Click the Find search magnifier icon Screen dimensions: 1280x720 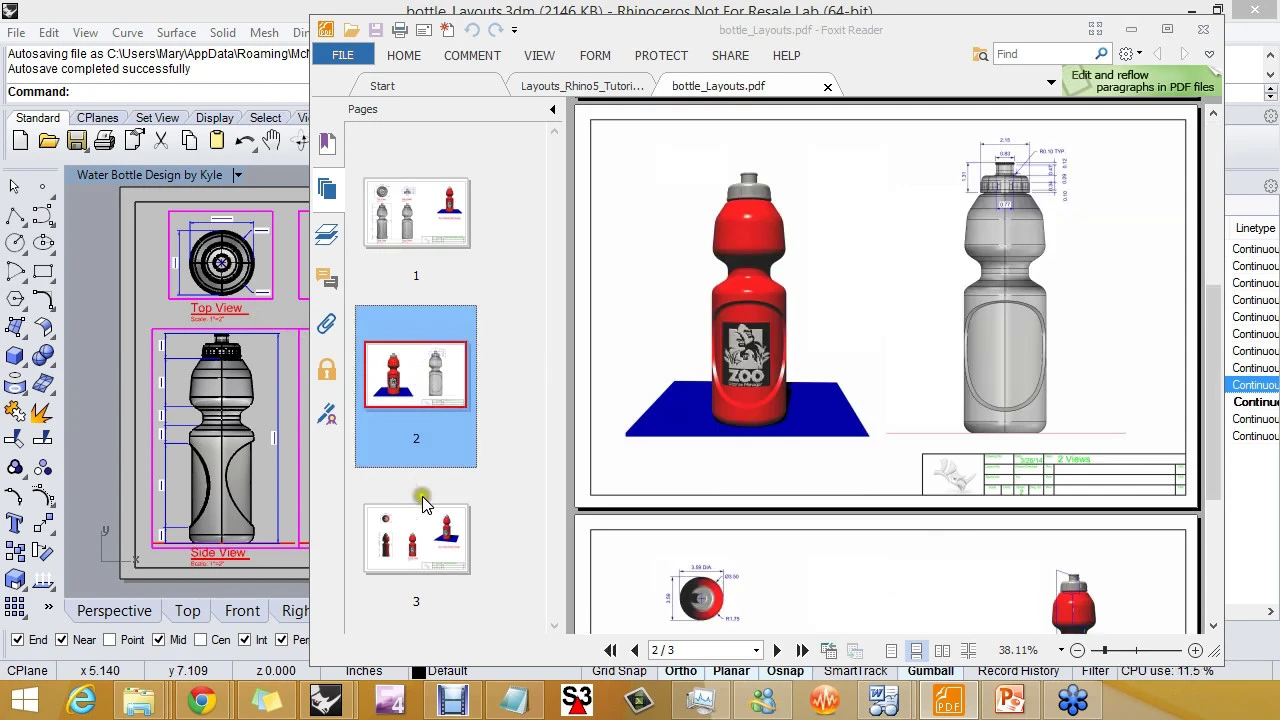(x=1101, y=54)
